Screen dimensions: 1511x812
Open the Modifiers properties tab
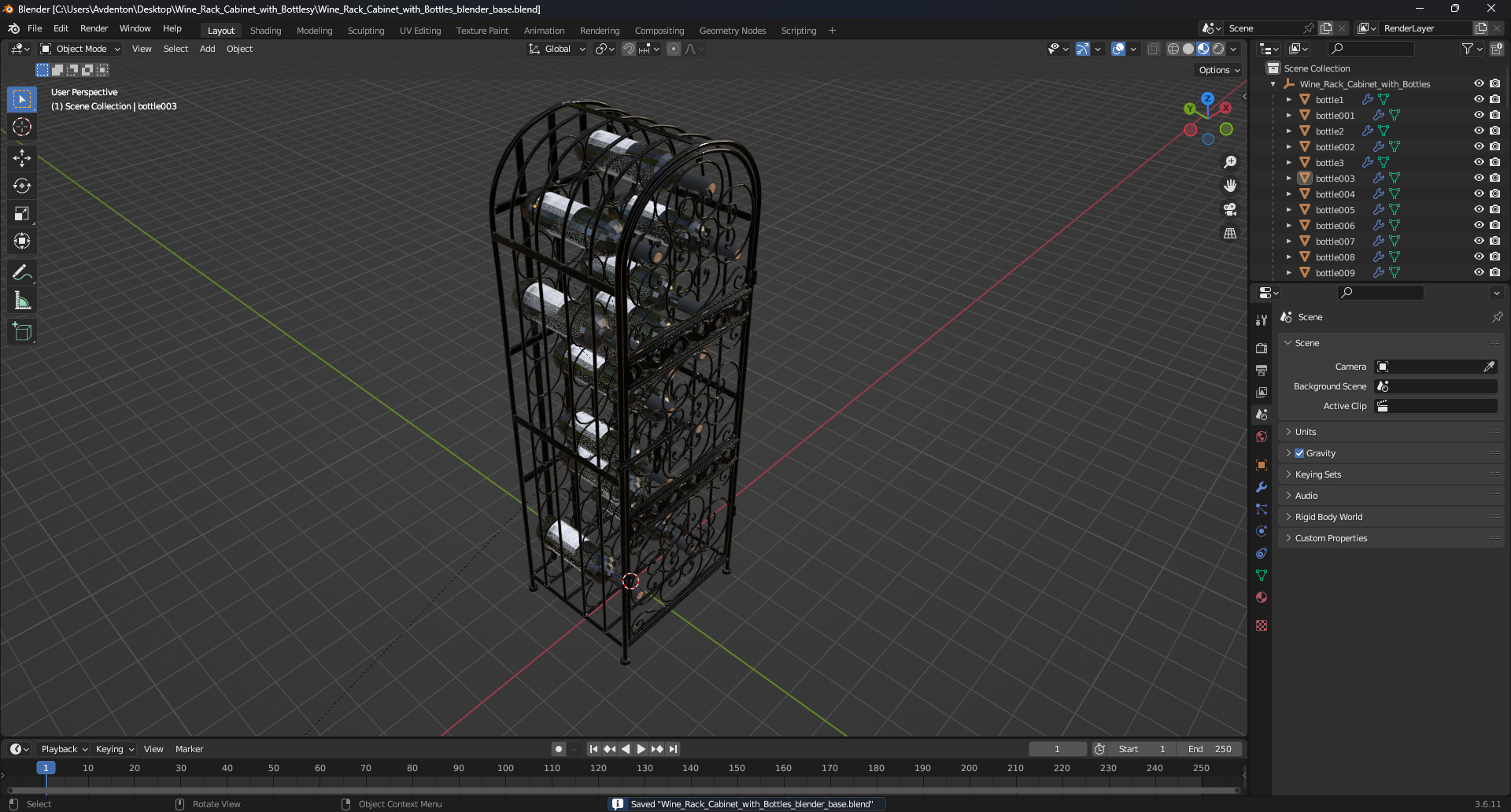point(1262,487)
